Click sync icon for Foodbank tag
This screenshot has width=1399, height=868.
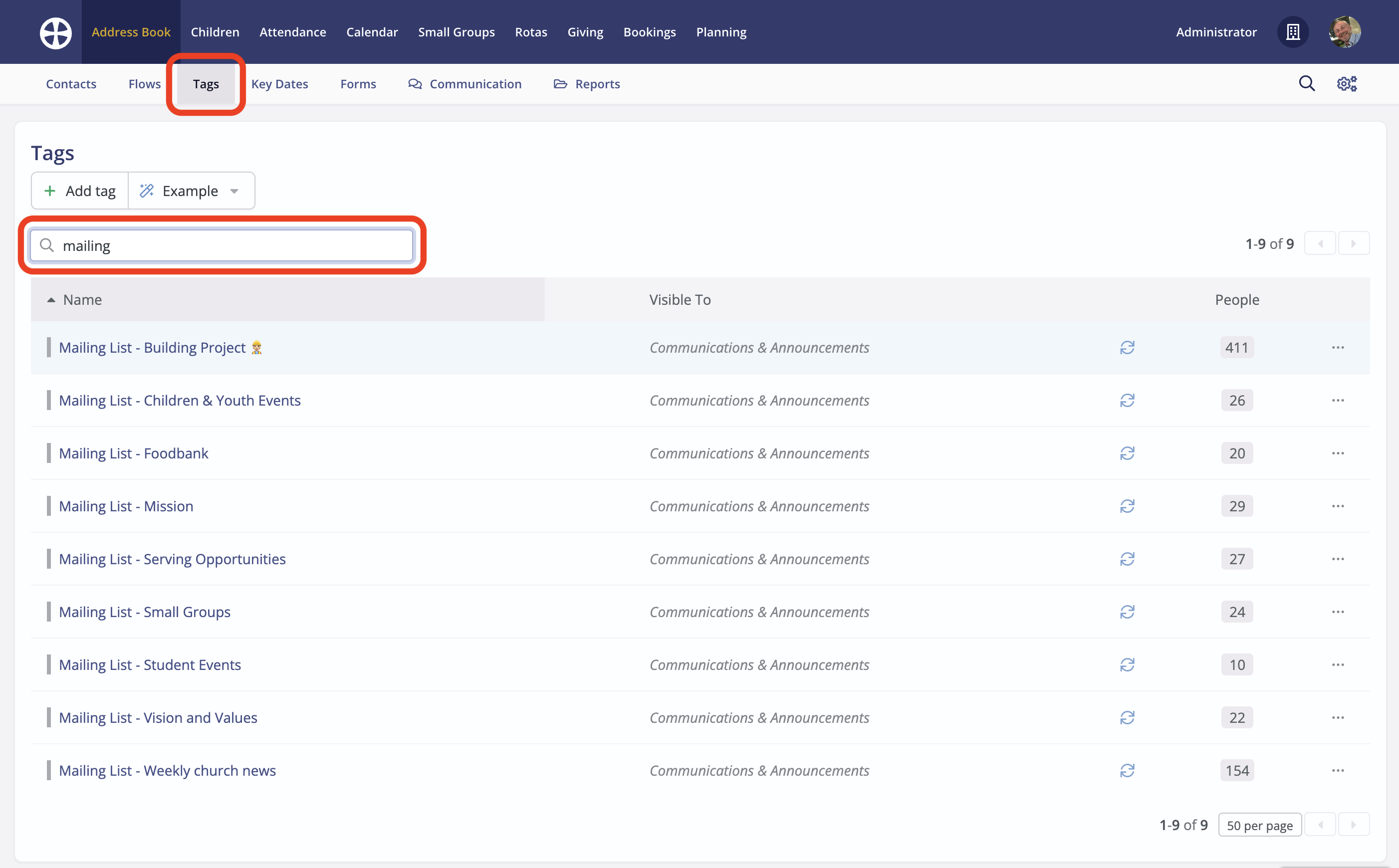pyautogui.click(x=1127, y=453)
